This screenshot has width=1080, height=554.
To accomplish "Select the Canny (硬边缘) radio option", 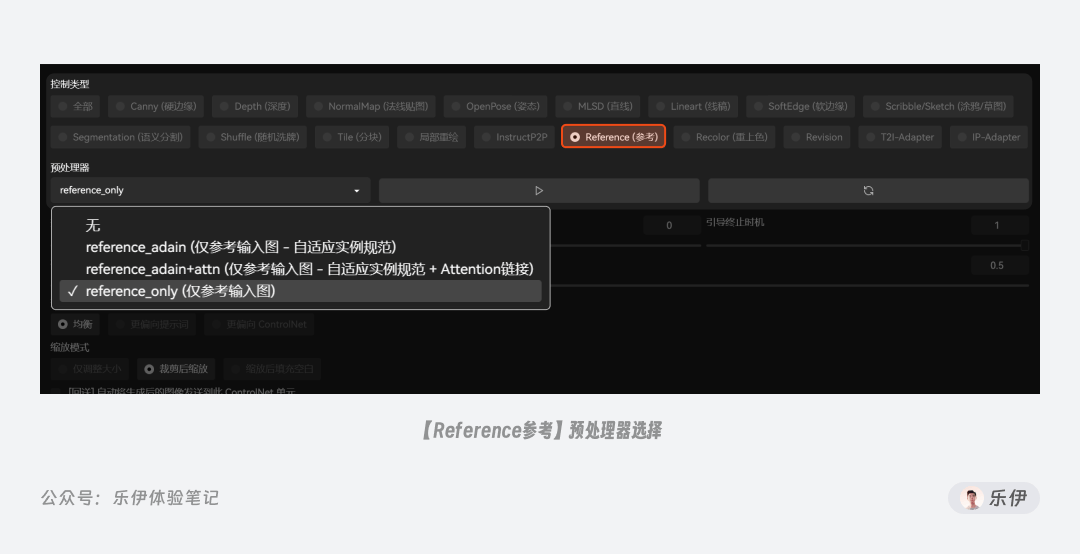I will pos(156,106).
